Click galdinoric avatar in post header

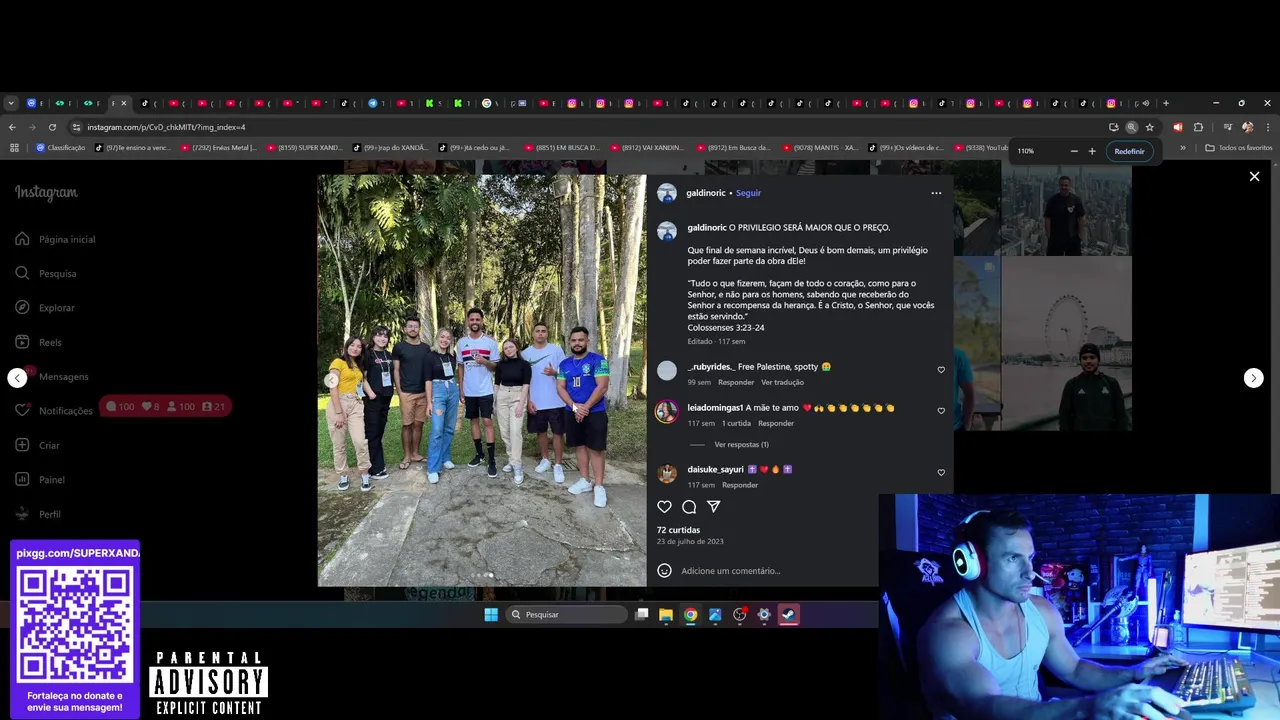point(667,193)
